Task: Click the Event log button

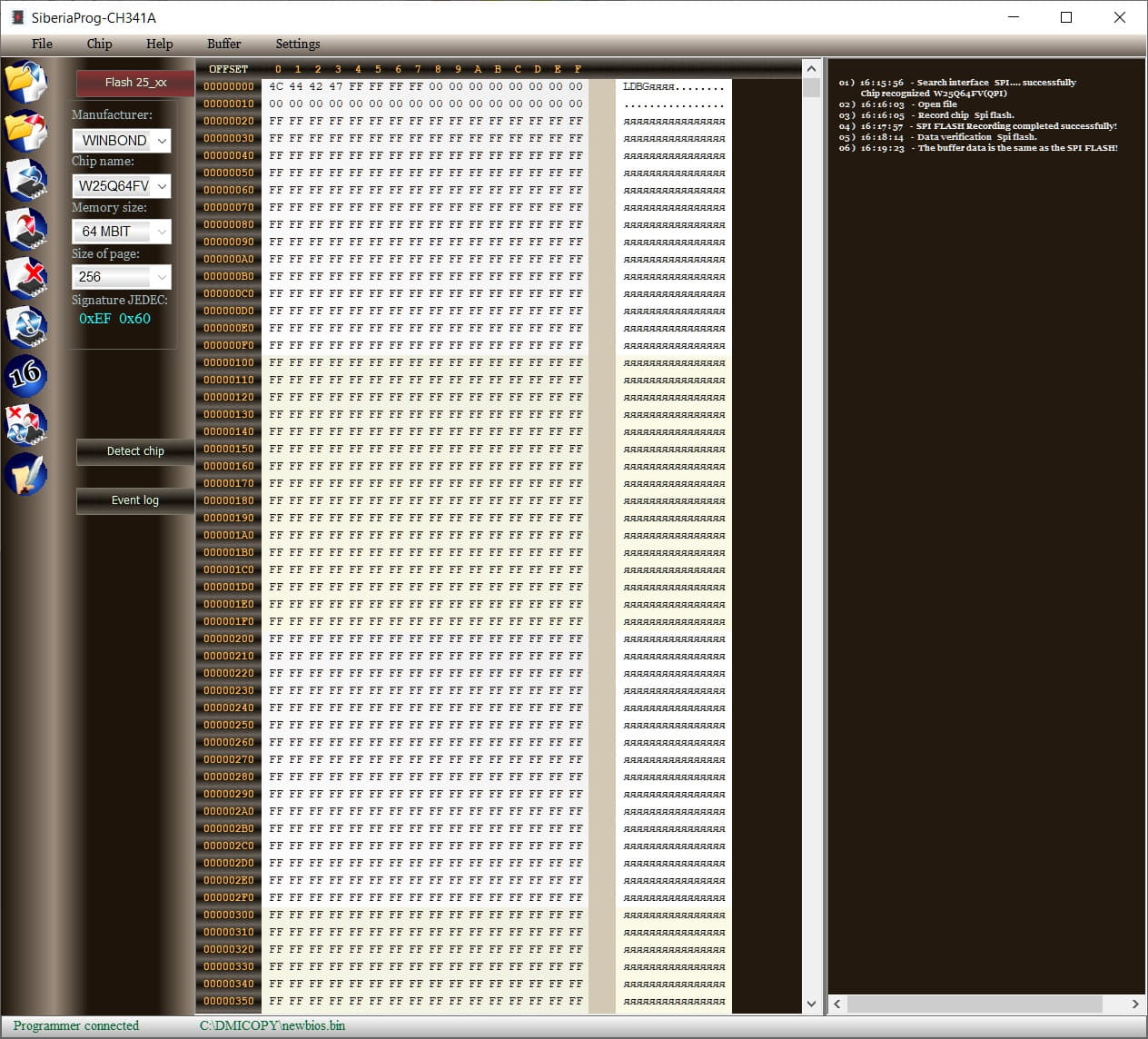Action: coord(135,500)
